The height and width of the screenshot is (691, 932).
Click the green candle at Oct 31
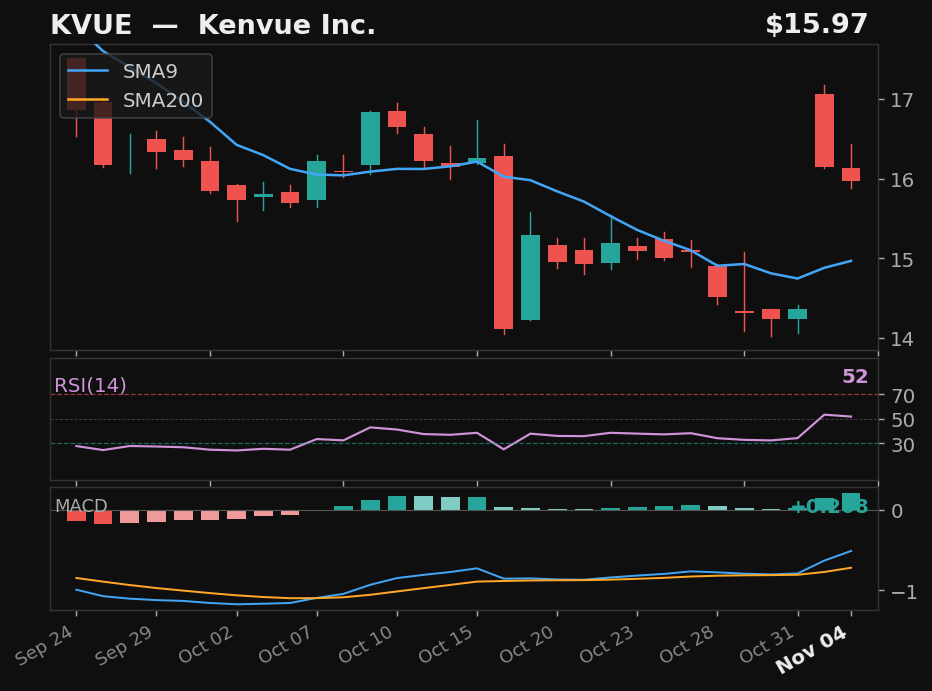(798, 314)
